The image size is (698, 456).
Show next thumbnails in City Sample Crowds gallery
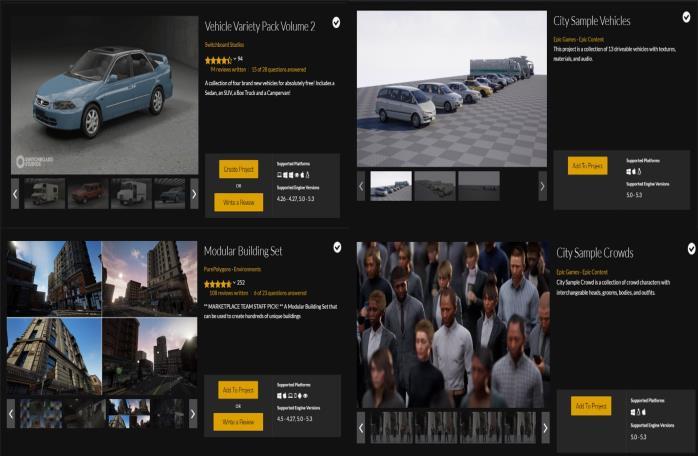[545, 428]
